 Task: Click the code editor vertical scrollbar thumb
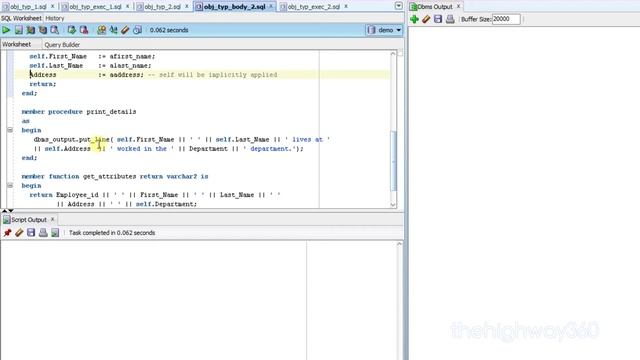click(x=394, y=161)
